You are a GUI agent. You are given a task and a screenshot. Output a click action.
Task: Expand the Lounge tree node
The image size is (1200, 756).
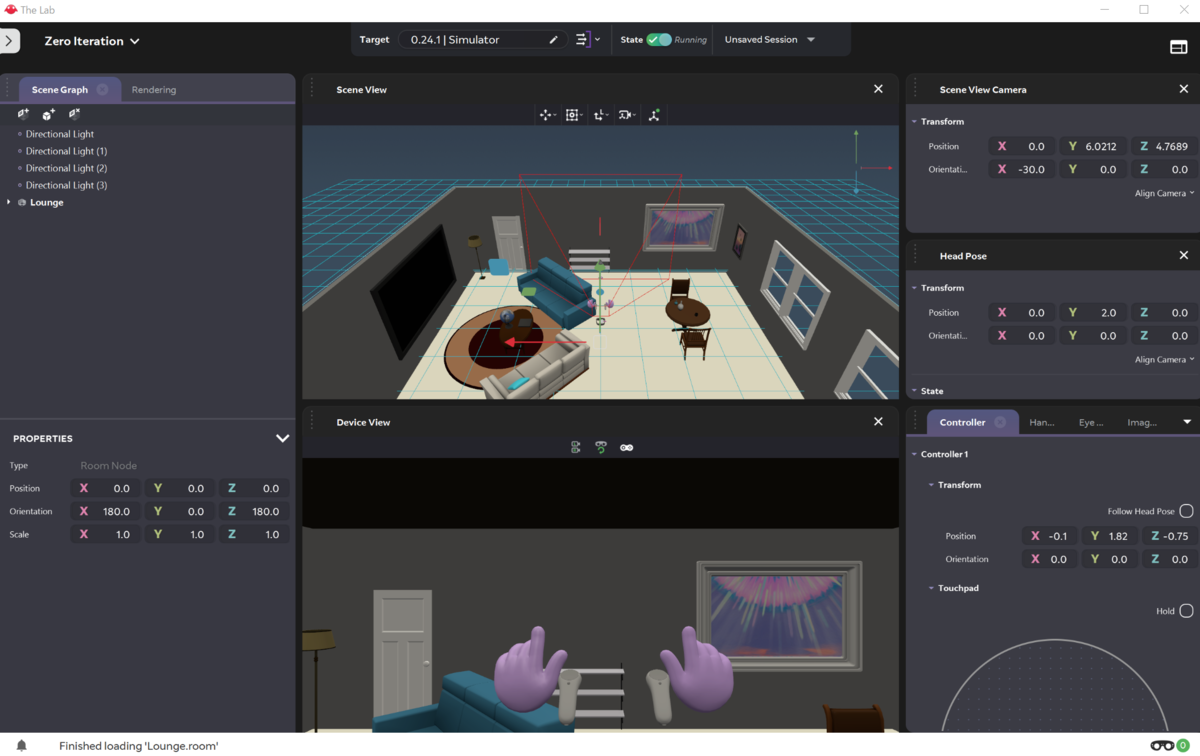[9, 202]
